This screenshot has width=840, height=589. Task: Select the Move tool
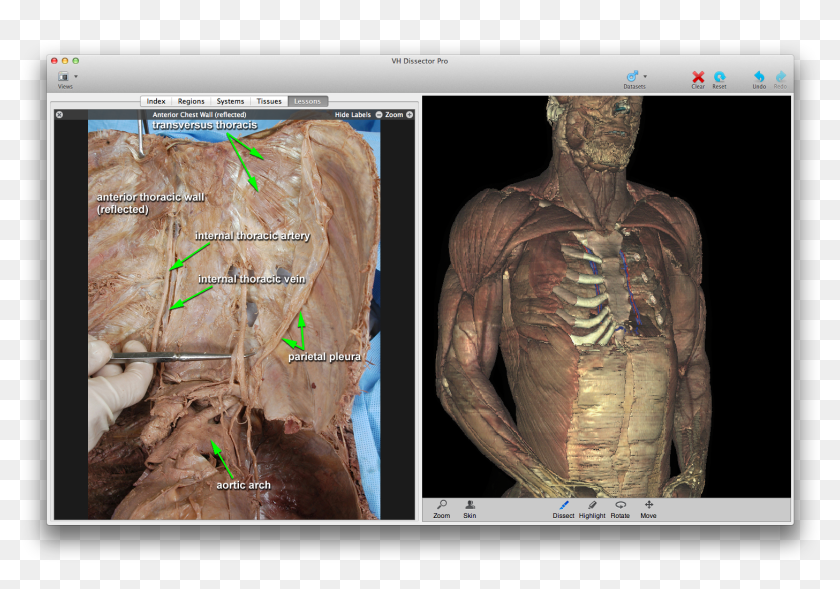point(648,509)
